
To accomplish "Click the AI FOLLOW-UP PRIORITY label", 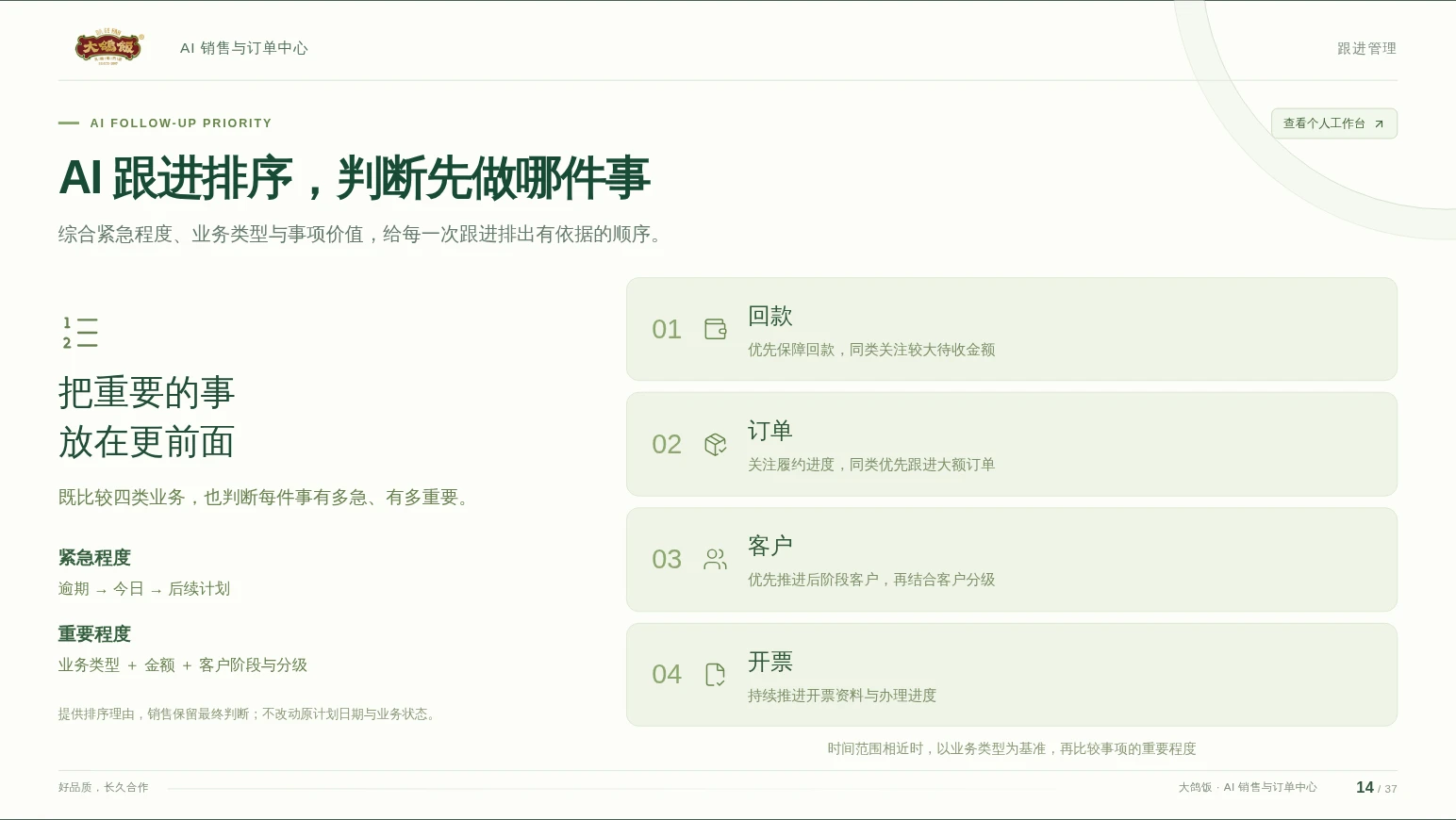I will [181, 123].
